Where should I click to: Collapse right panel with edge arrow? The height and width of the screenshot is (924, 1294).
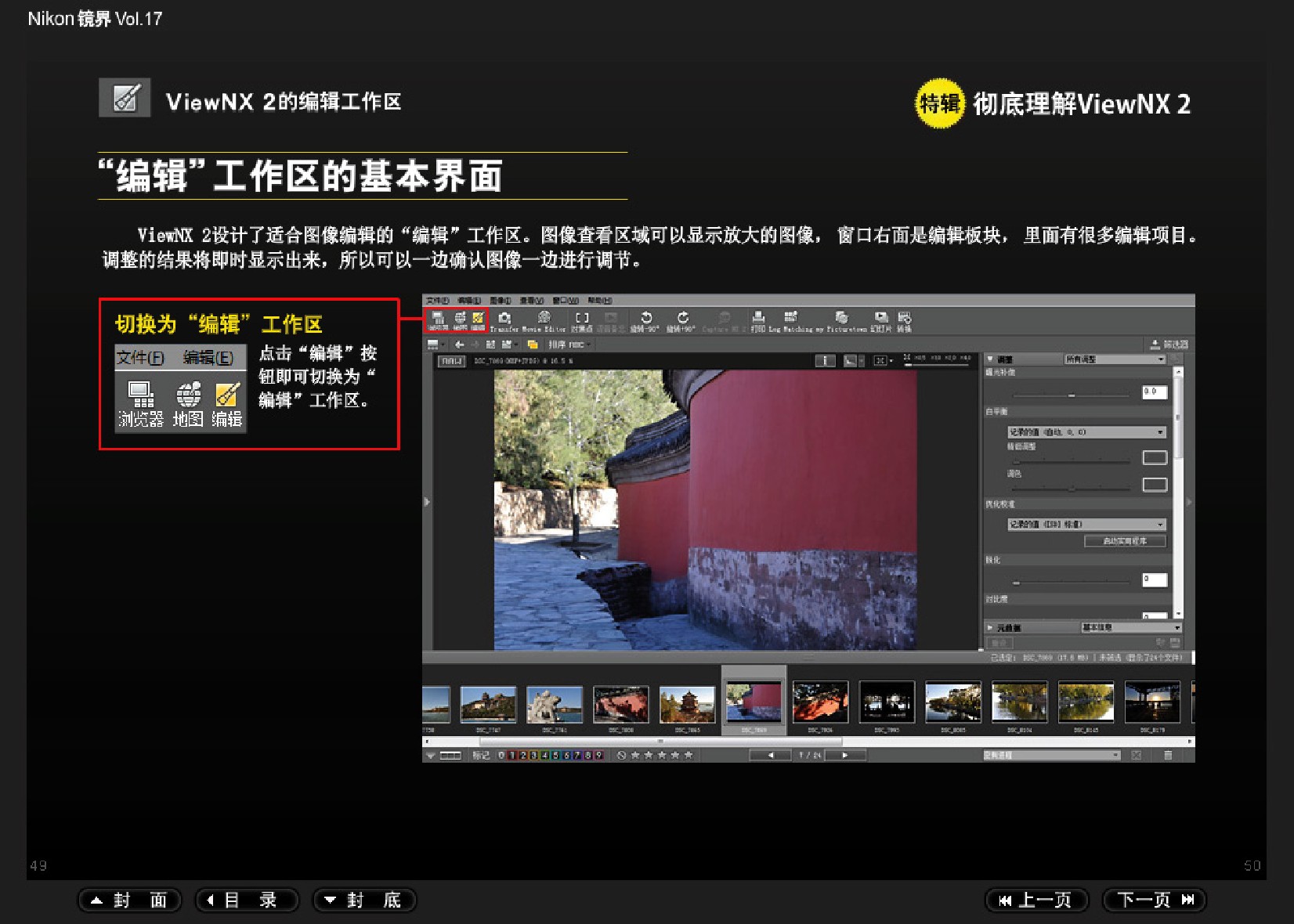pos(1189,502)
